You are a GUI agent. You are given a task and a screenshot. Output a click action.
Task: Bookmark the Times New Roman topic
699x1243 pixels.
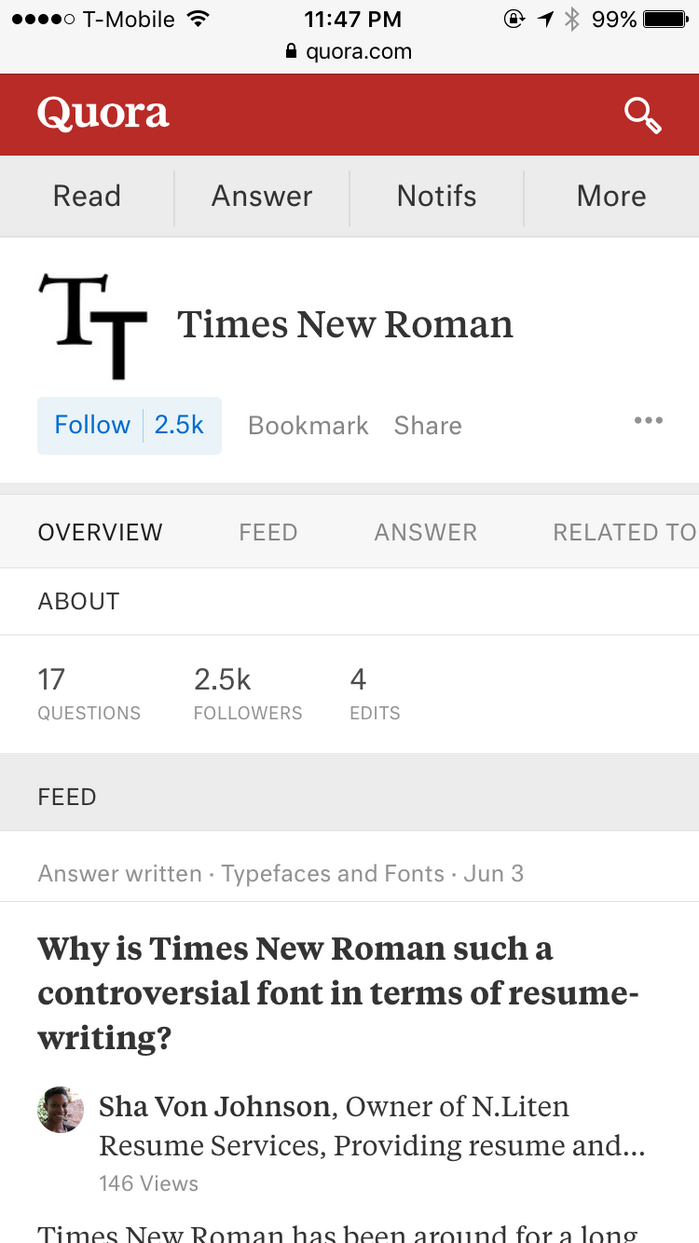click(307, 425)
